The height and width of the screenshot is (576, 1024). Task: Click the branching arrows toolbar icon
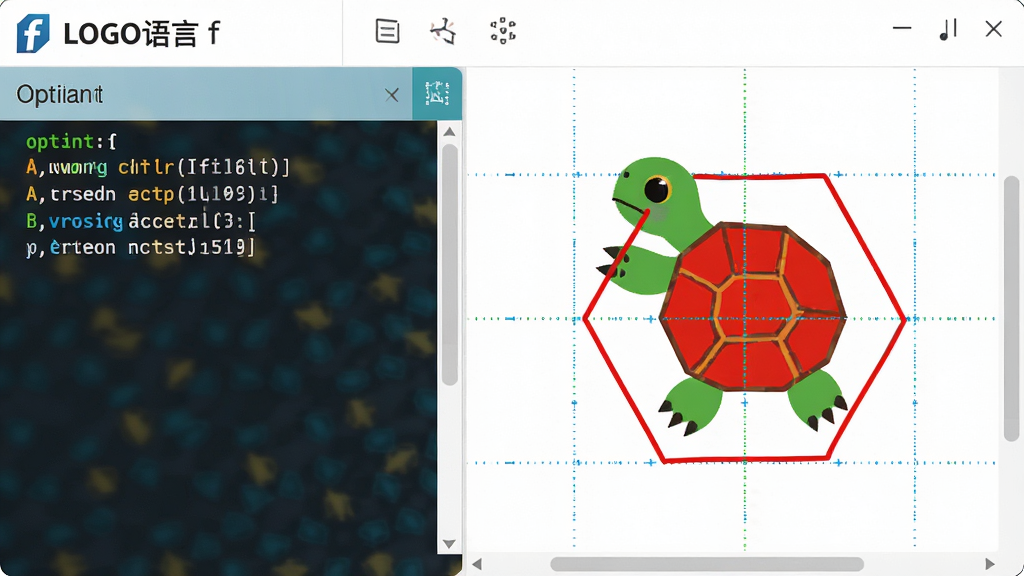(x=443, y=31)
